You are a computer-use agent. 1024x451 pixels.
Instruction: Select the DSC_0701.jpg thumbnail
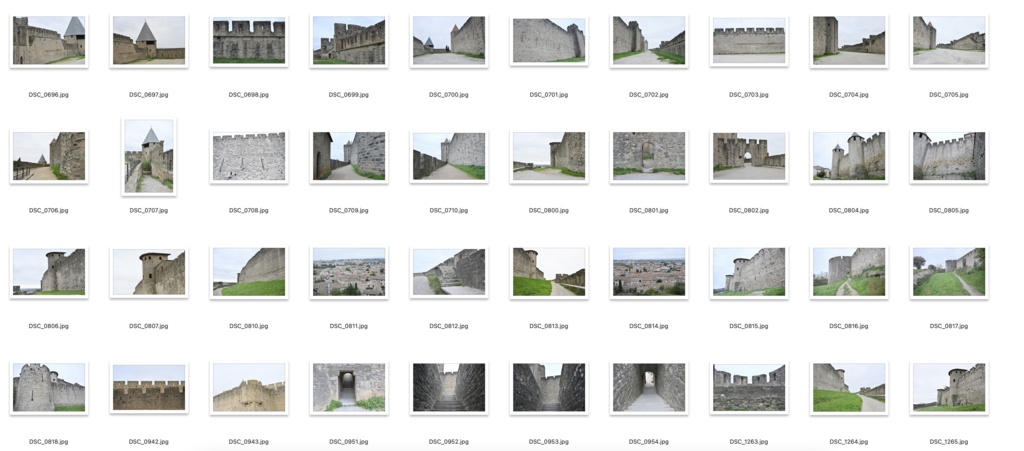549,40
